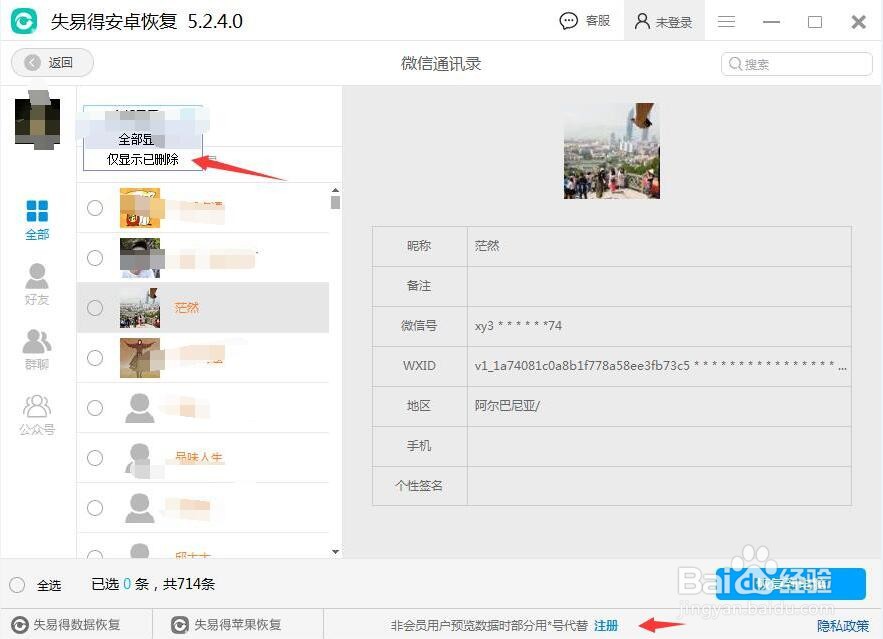
Task: Click the blue recover button at bottom right
Action: click(791, 584)
